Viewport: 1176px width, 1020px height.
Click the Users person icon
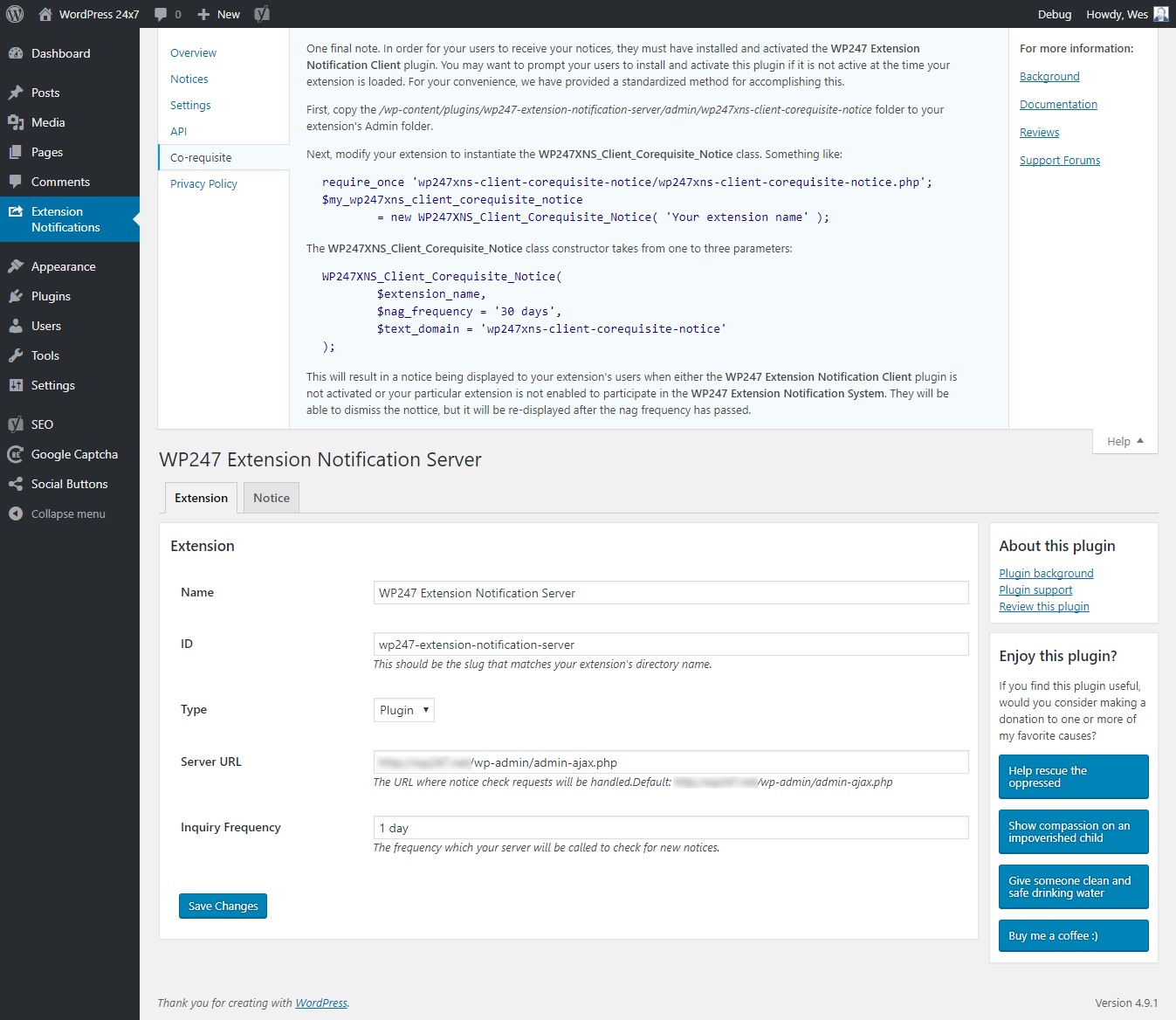(16, 326)
